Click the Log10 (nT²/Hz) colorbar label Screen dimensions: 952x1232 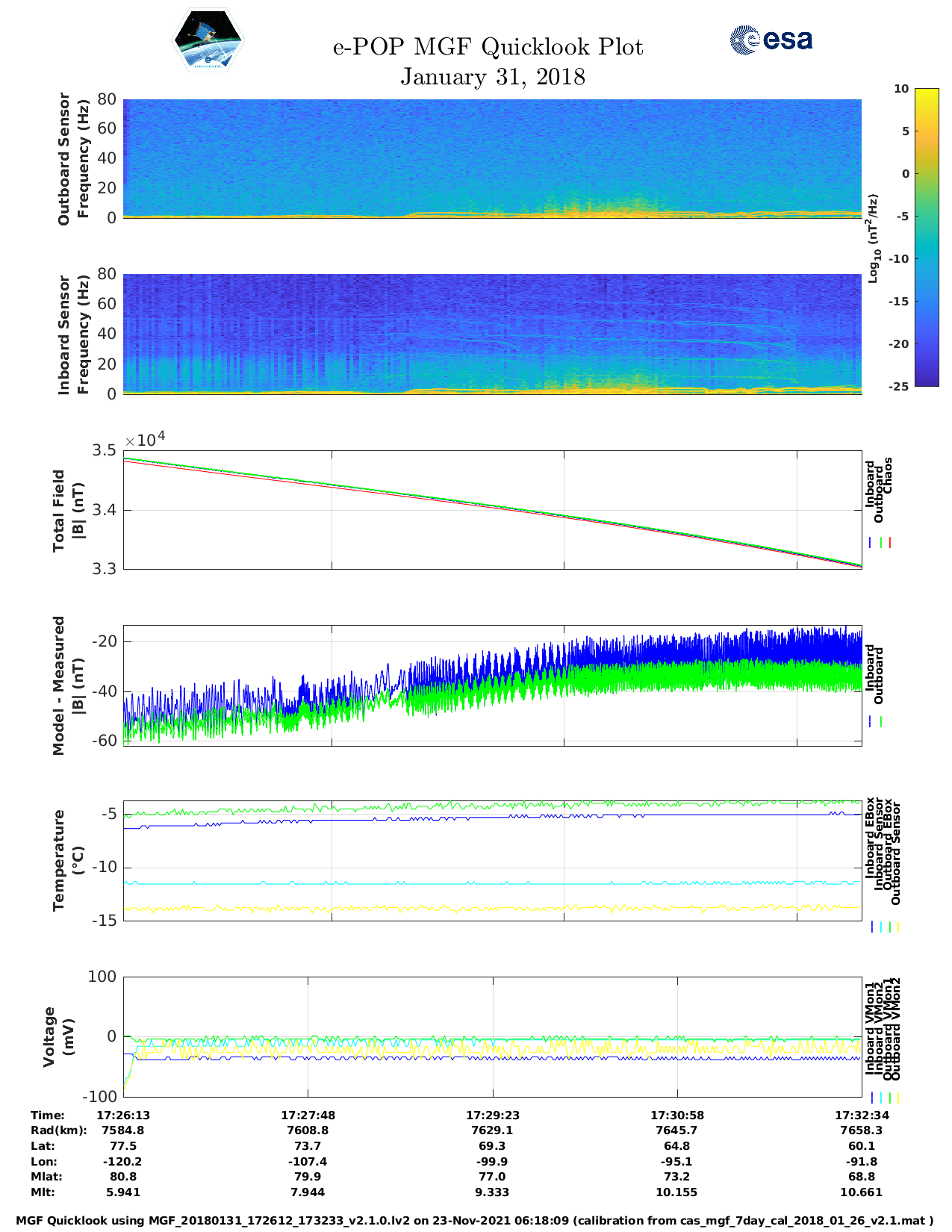pyautogui.click(x=873, y=237)
